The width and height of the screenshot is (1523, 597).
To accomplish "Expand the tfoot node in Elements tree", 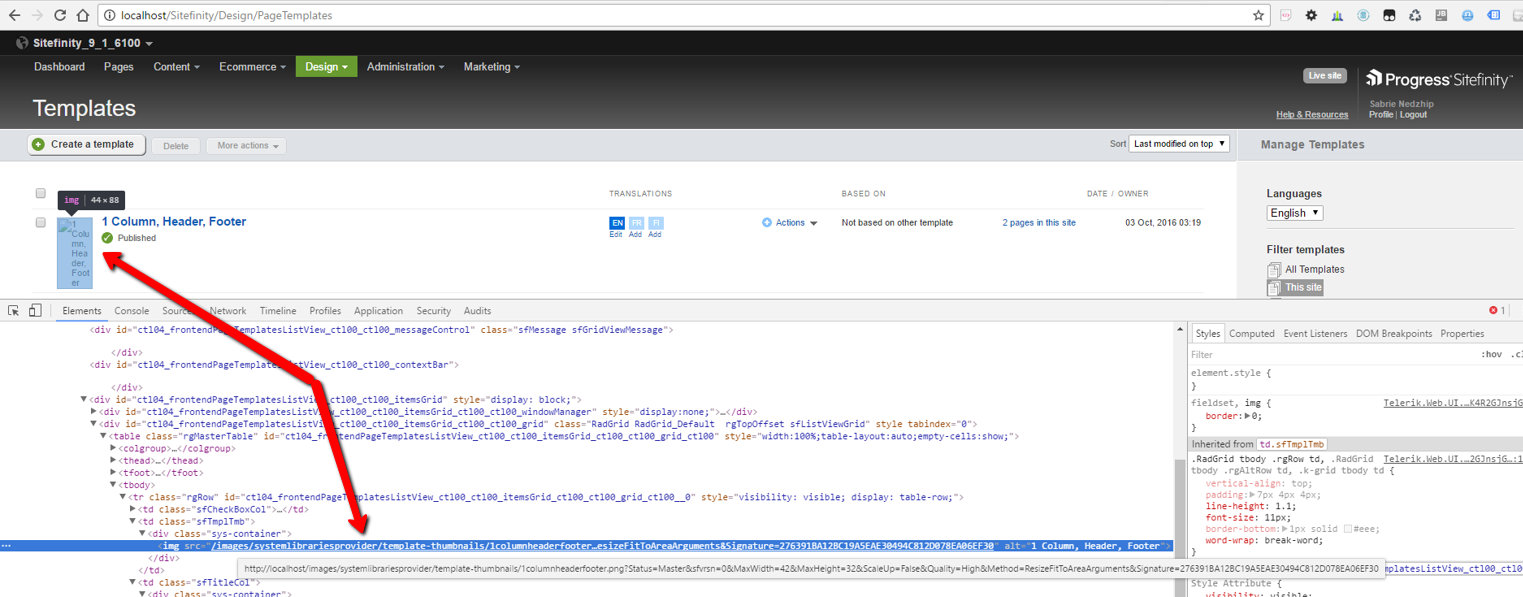I will point(113,473).
